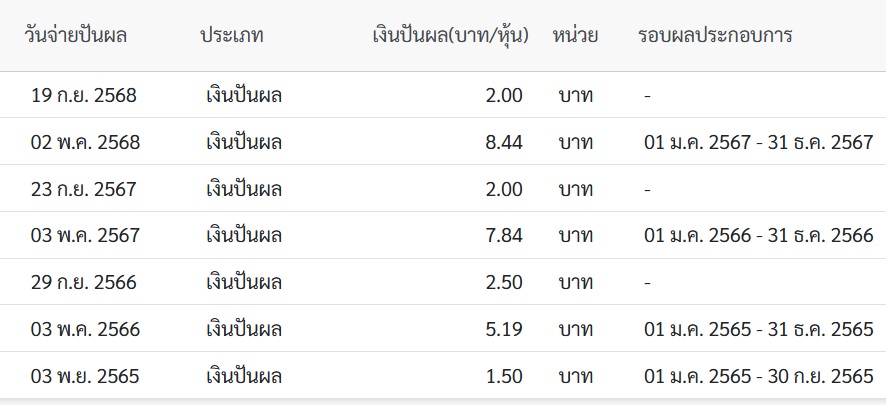Click the รอบผลประกอบการ column header

(715, 36)
